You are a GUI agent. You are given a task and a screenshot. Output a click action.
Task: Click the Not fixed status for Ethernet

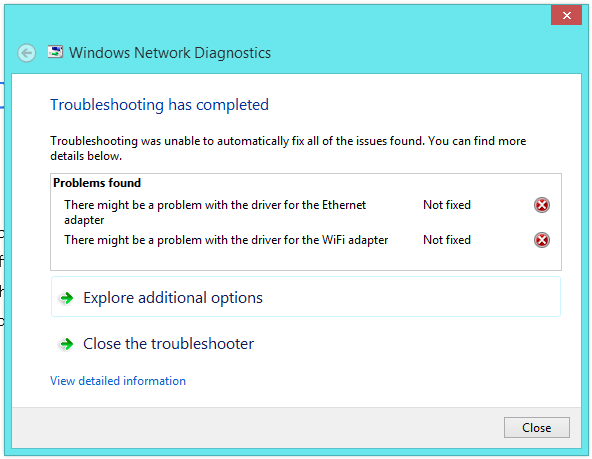pyautogui.click(x=447, y=205)
